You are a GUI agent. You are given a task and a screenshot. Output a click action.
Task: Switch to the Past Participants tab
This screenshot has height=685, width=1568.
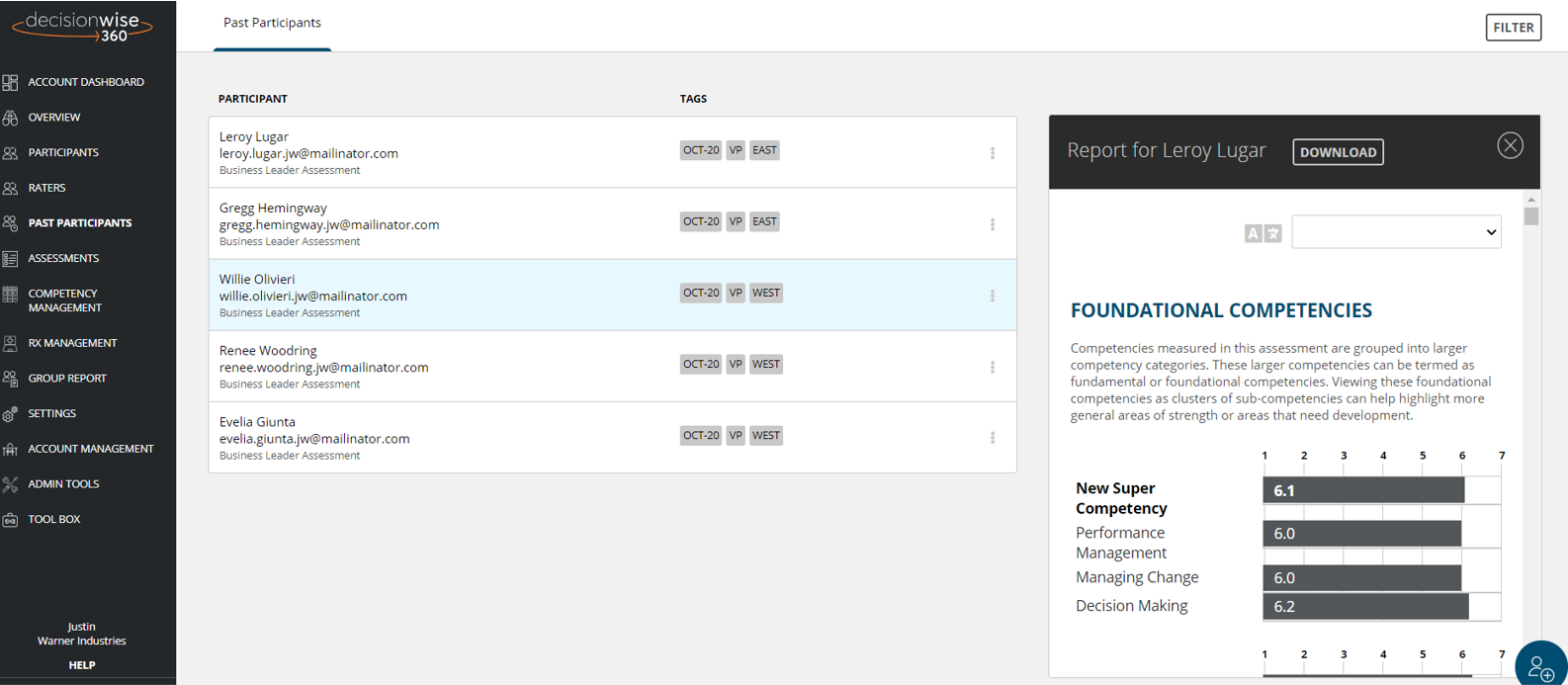click(272, 23)
